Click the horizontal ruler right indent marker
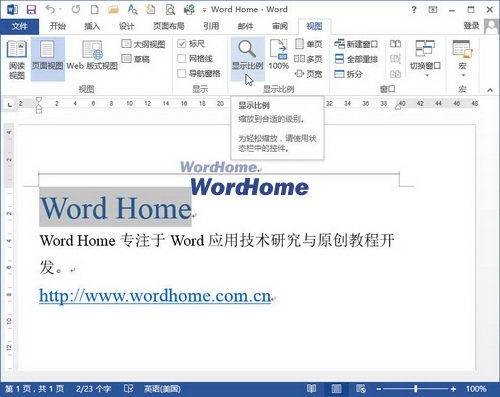This screenshot has height=397, width=500. coord(398,106)
